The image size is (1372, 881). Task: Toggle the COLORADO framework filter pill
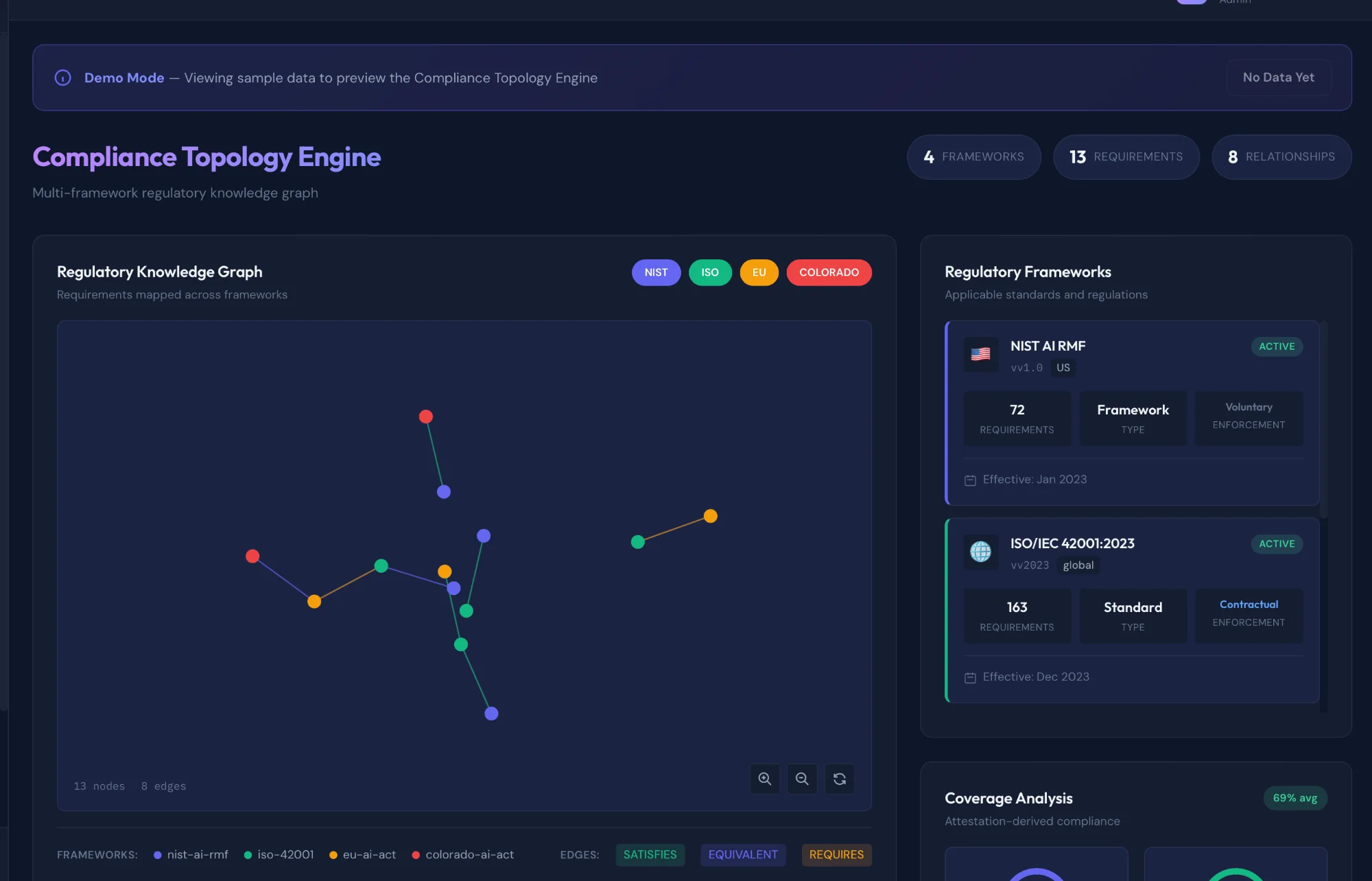tap(829, 272)
